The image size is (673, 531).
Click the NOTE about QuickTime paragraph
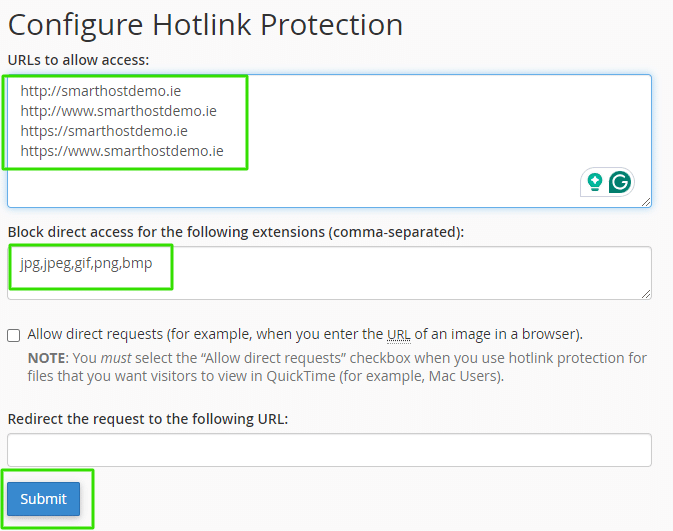point(337,367)
